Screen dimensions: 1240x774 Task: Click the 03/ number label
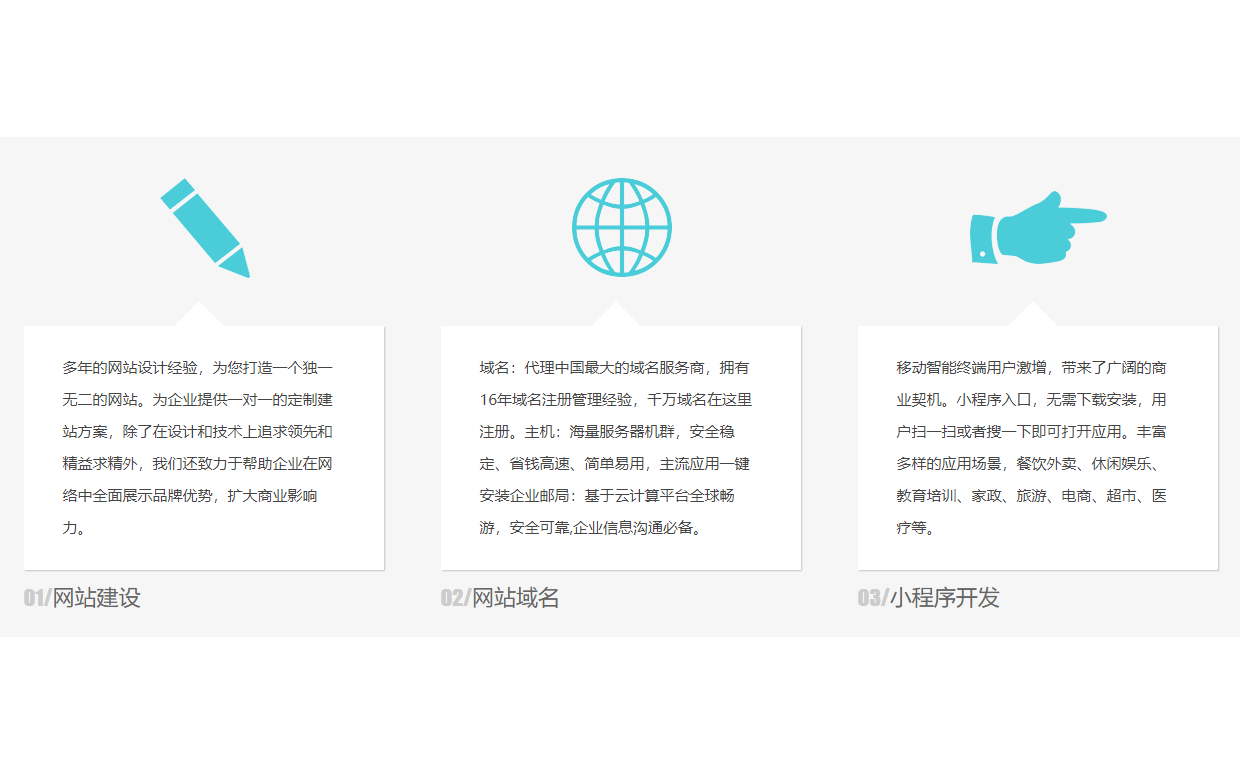point(872,598)
